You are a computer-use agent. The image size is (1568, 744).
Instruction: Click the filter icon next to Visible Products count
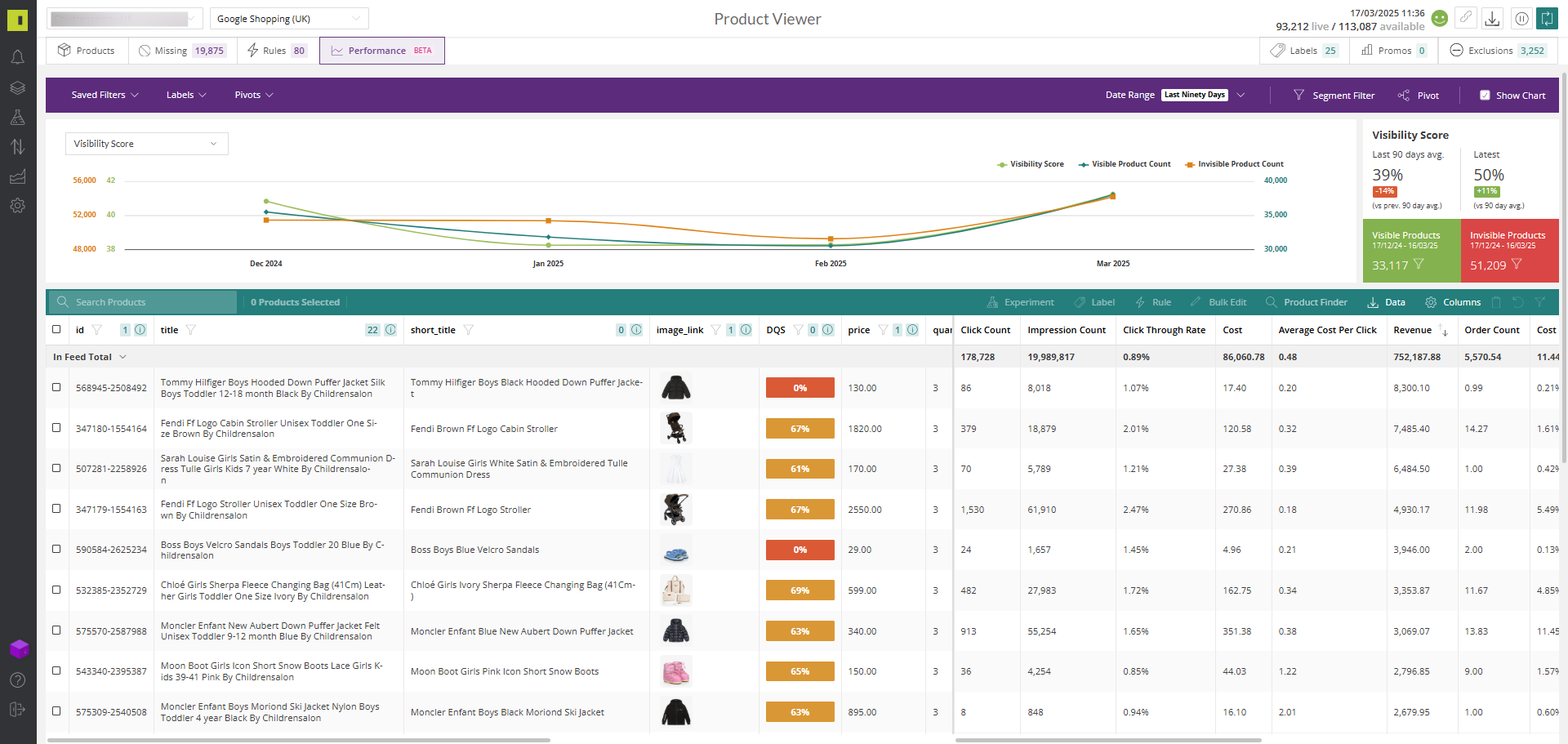1419,265
